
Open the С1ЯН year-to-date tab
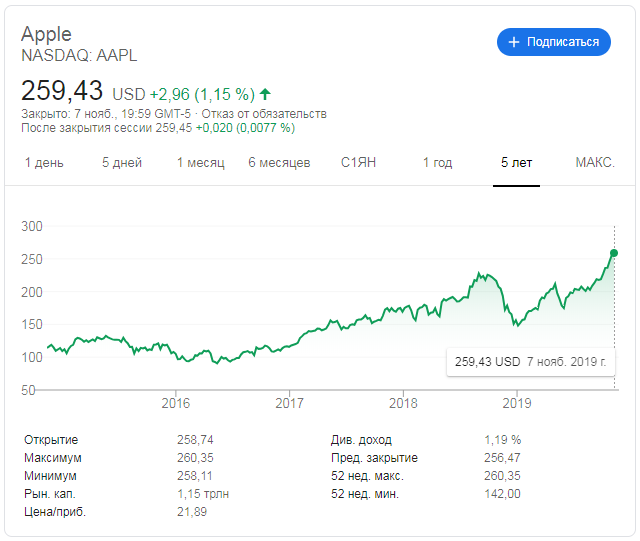pyautogui.click(x=358, y=163)
